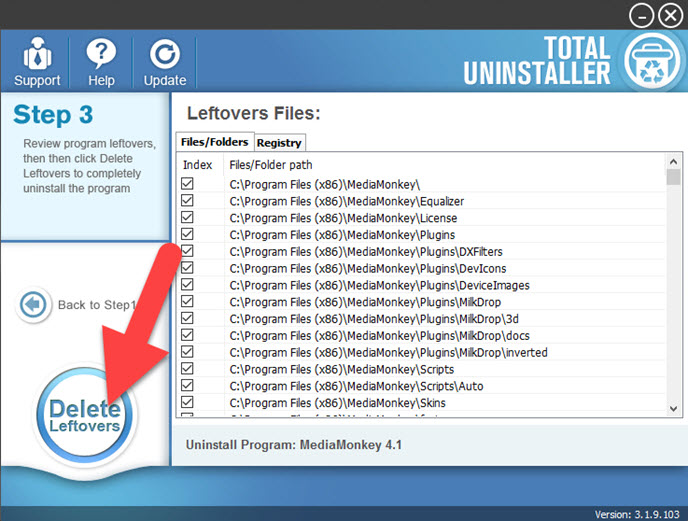Select the MediaMonkey\License path row
The image size is (688, 521).
[343, 218]
